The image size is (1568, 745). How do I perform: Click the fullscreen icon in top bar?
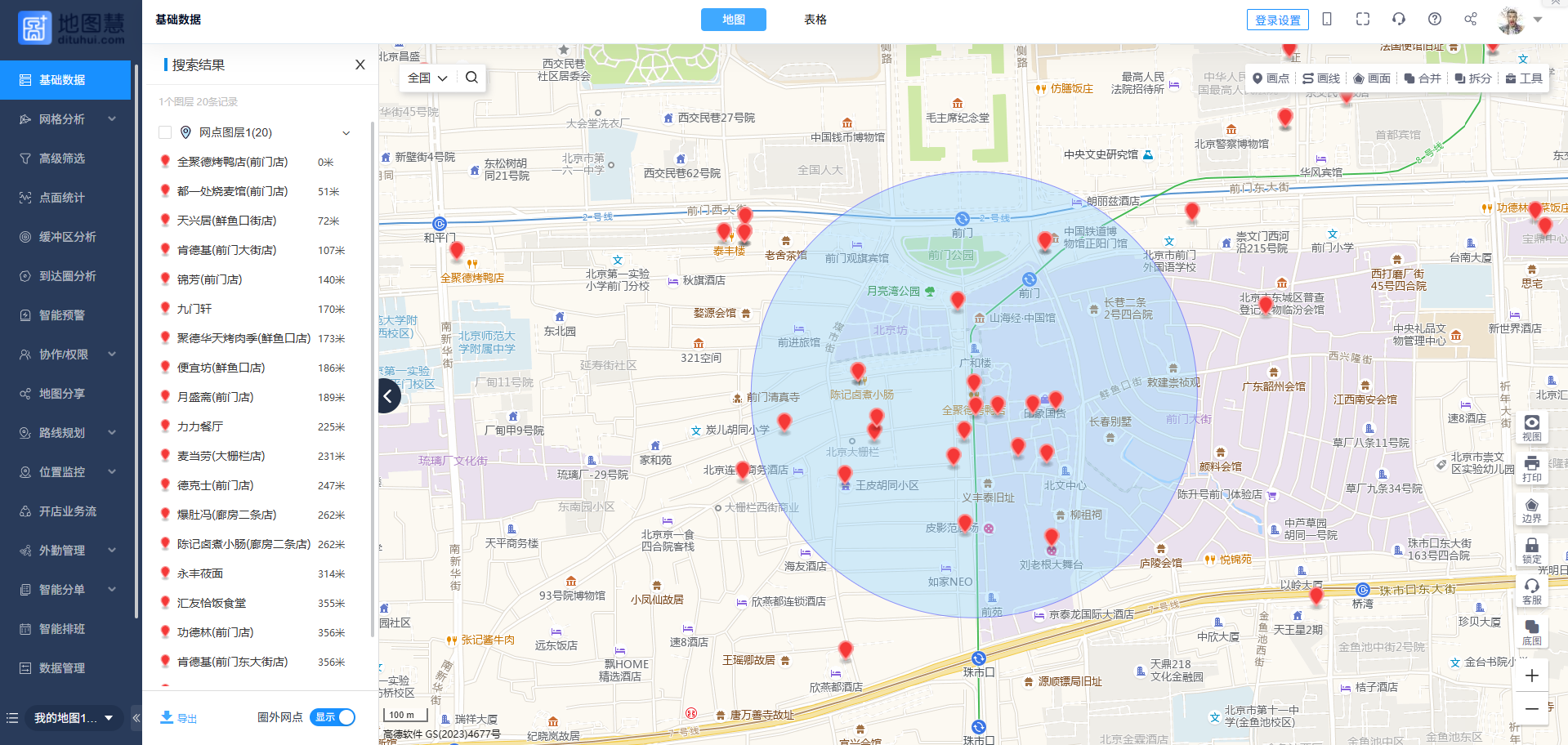click(1362, 19)
